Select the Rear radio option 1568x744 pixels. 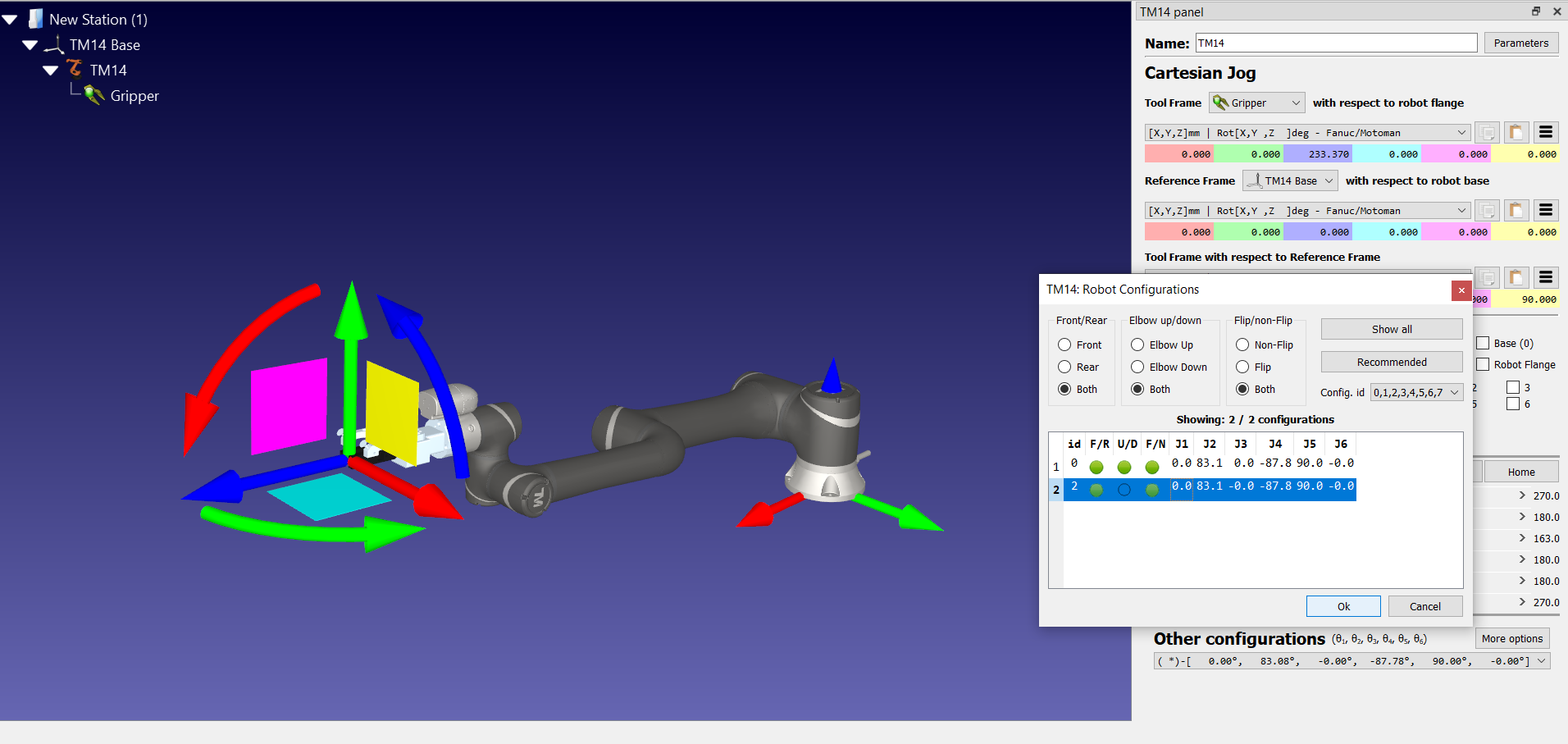1064,367
